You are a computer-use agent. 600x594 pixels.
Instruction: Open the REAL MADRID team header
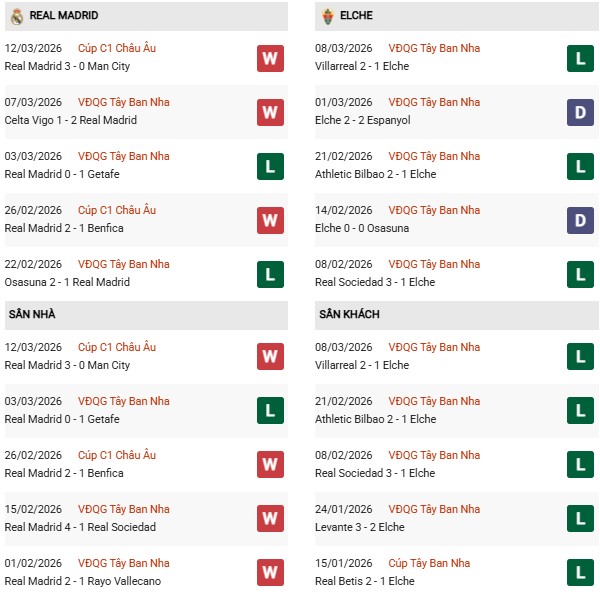[x=64, y=16]
